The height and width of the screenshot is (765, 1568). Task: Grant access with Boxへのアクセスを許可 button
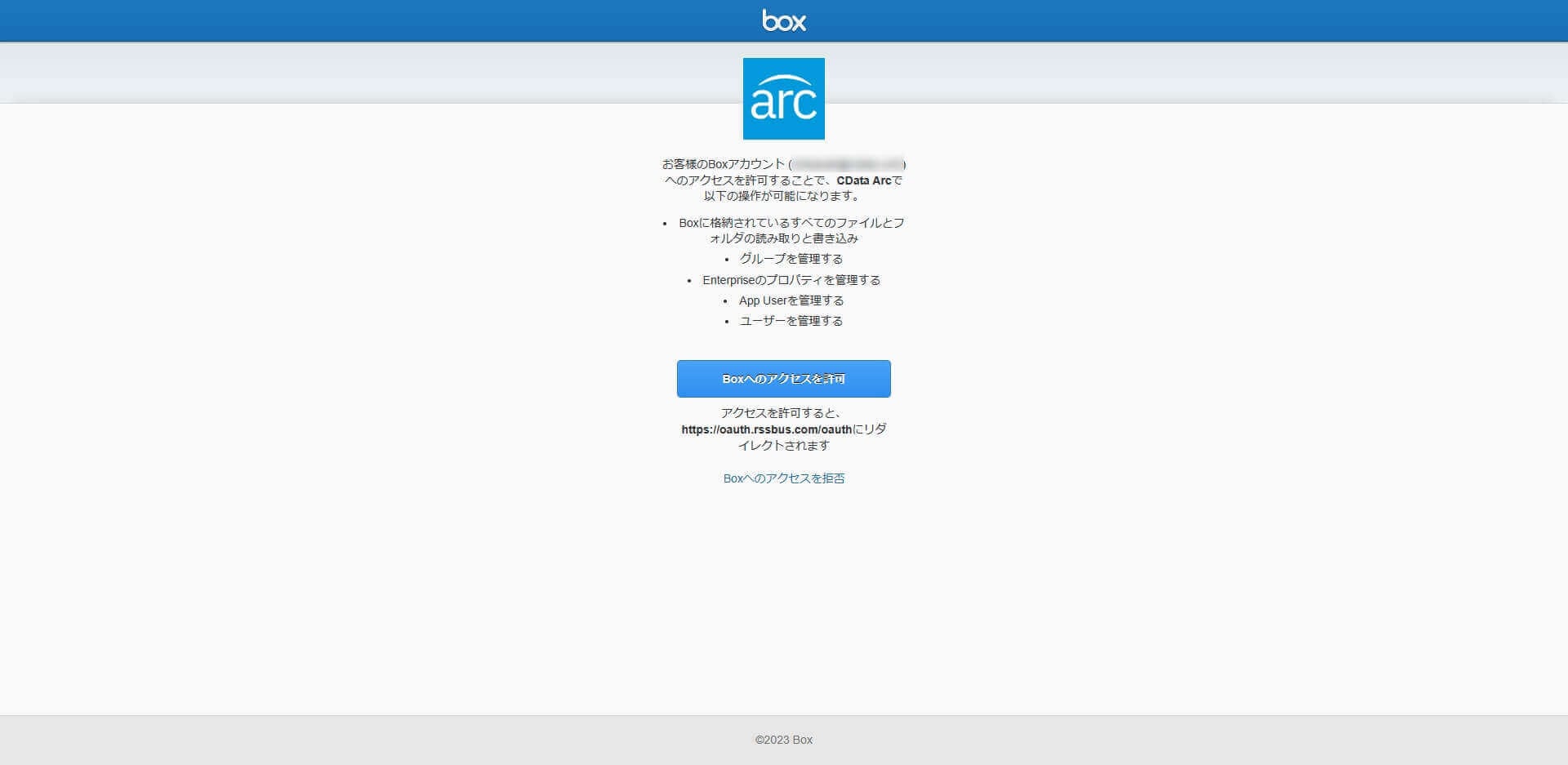coord(784,379)
